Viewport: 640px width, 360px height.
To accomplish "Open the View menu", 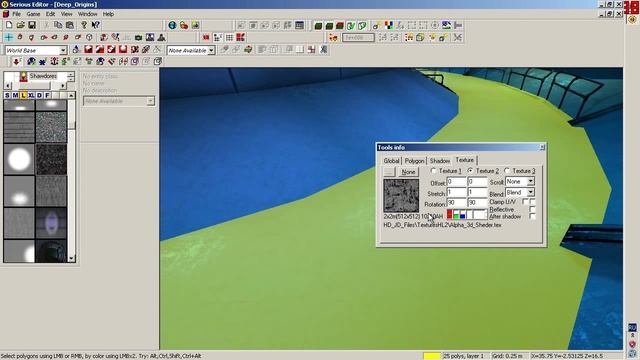I will 67,14.
